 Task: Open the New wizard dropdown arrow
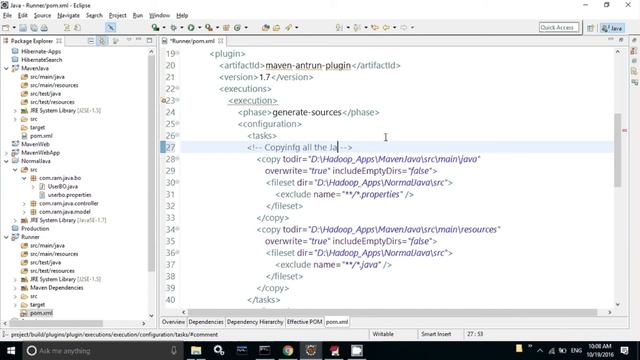point(14,28)
